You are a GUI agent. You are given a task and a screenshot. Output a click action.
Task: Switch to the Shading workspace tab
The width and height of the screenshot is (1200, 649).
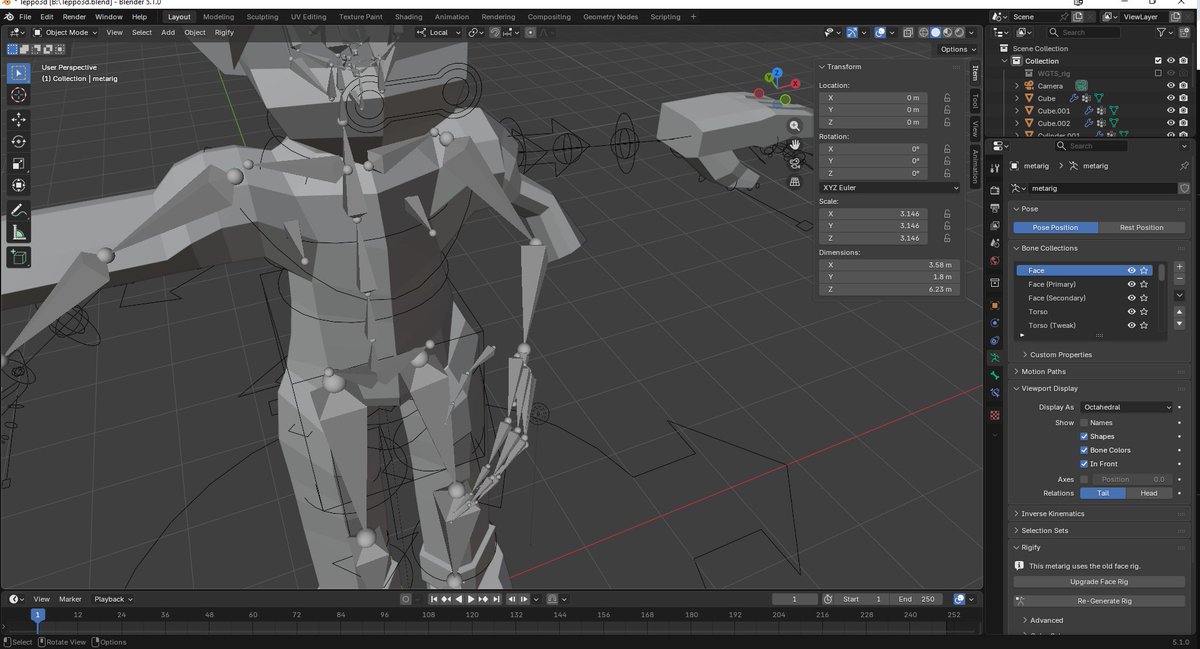tap(408, 17)
